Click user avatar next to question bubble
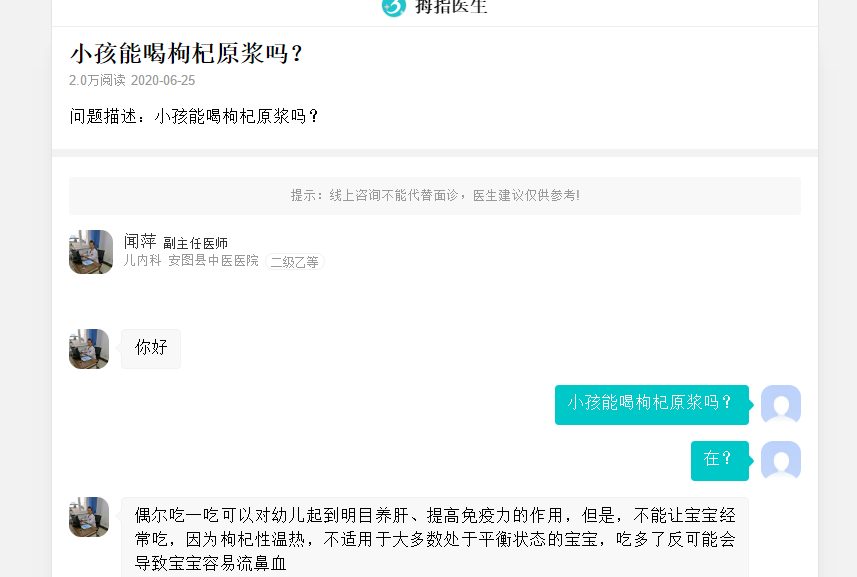 tap(781, 405)
